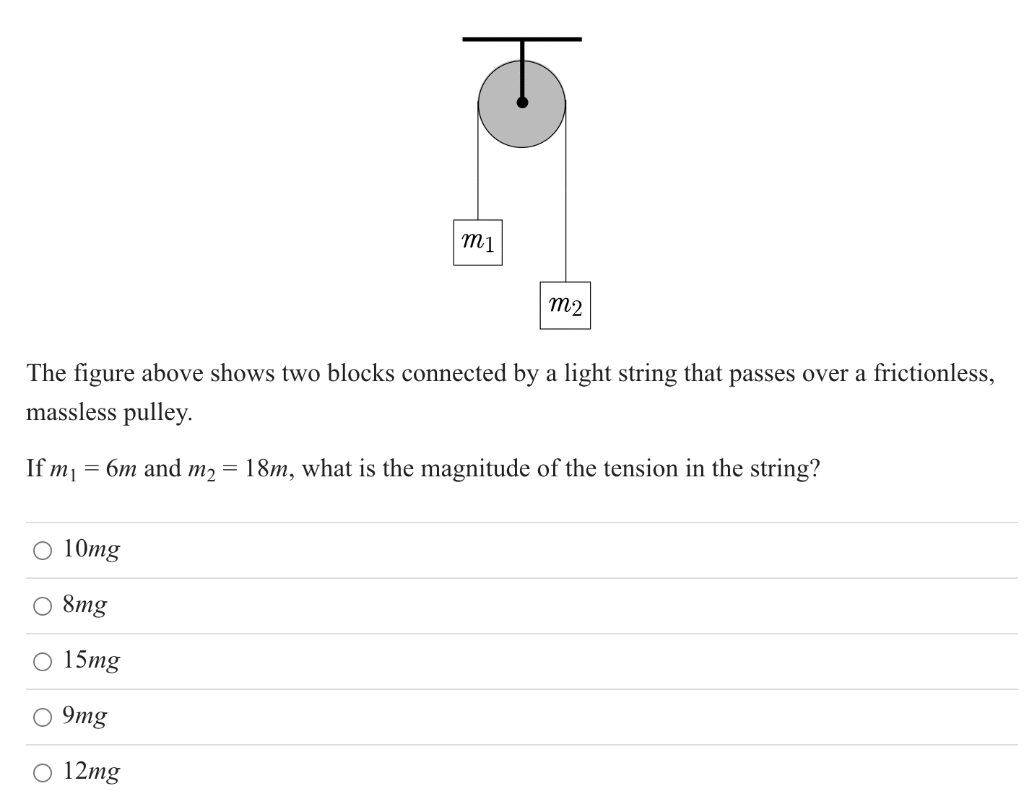1024x804 pixels.
Task: Click the 10mg answer label text
Action: point(91,549)
